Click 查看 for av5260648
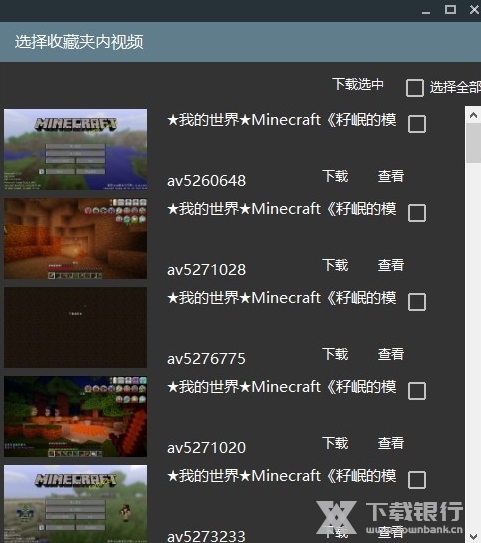481x543 pixels. coord(391,176)
